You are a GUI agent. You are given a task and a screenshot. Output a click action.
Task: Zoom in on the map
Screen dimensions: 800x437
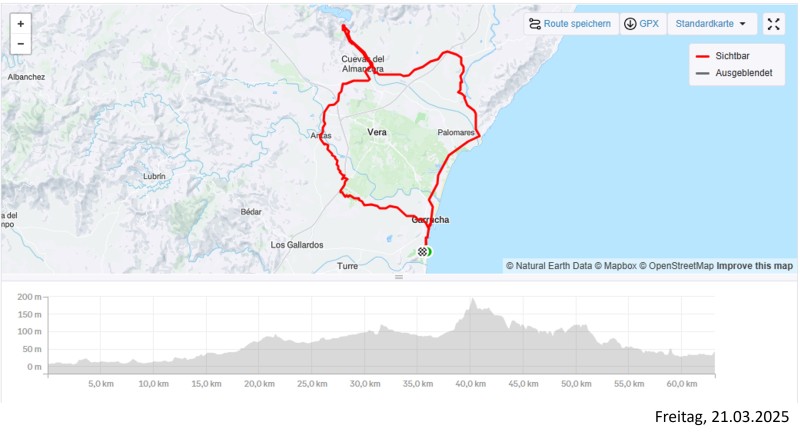tap(20, 23)
